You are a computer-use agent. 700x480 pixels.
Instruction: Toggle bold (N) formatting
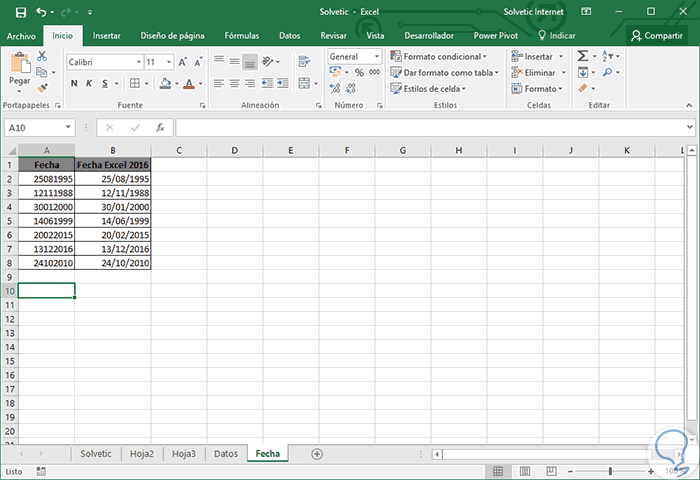(x=74, y=83)
